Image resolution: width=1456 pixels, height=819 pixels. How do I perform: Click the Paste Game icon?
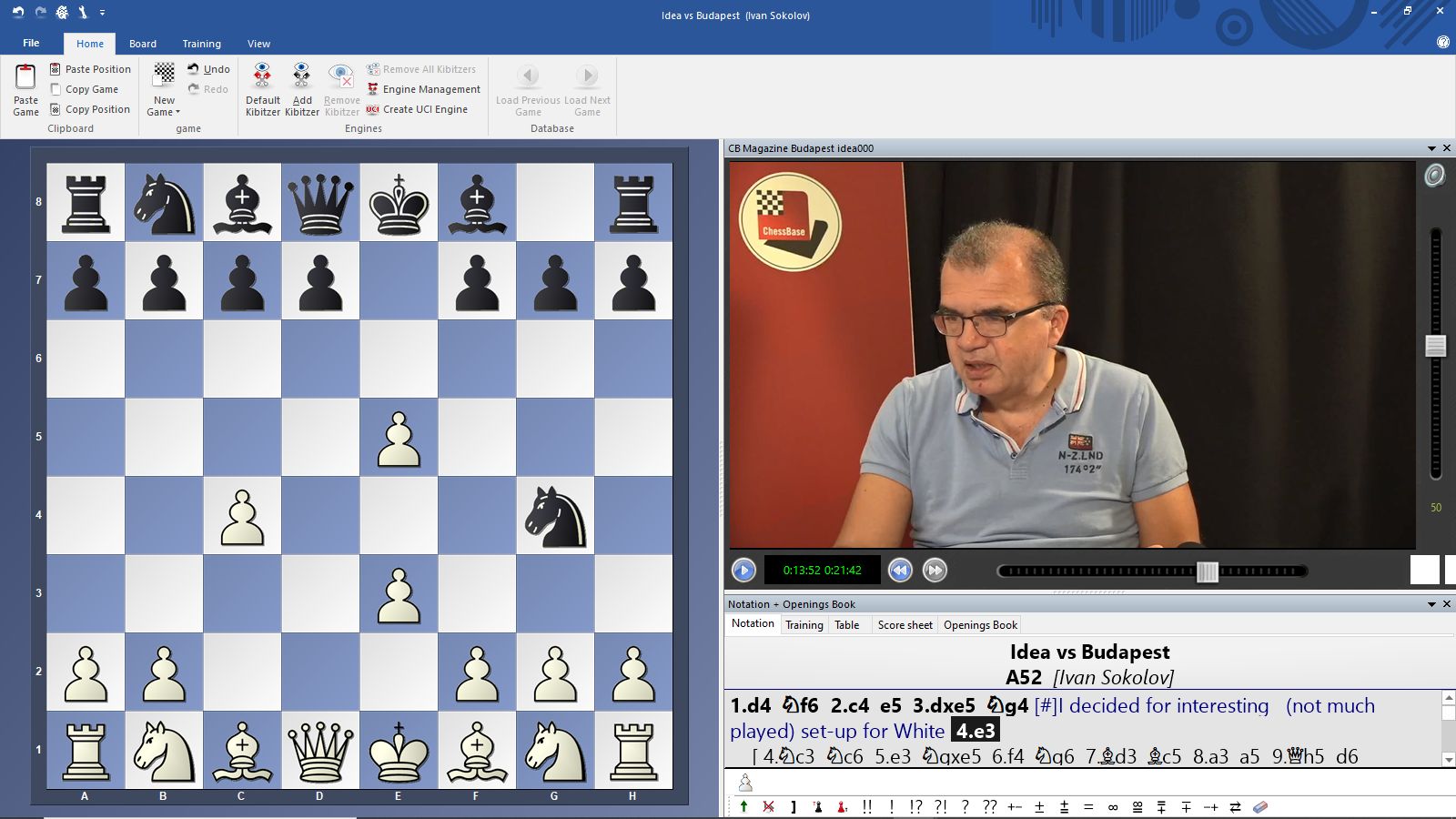[25, 78]
